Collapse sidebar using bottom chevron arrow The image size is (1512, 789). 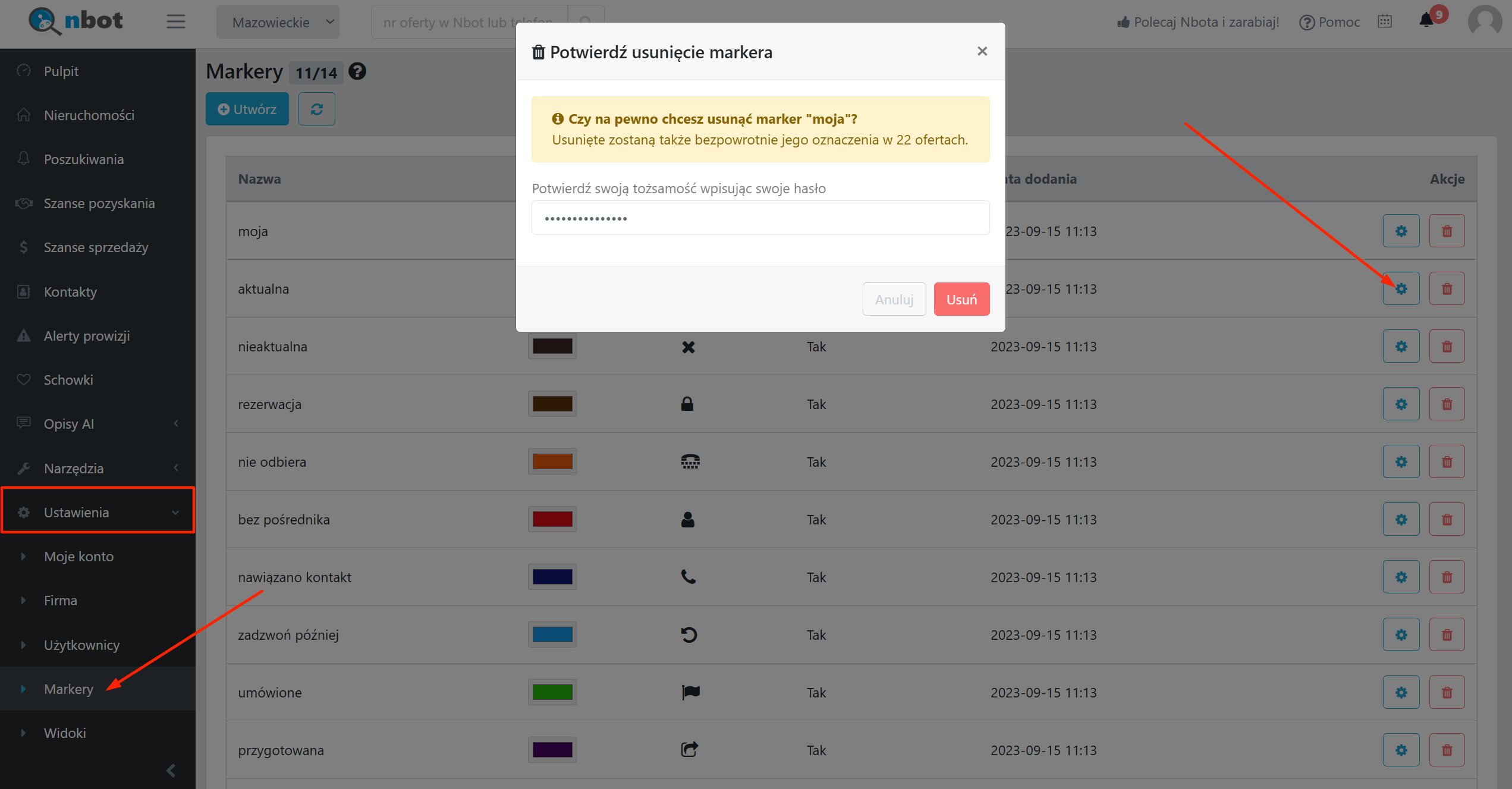click(171, 771)
